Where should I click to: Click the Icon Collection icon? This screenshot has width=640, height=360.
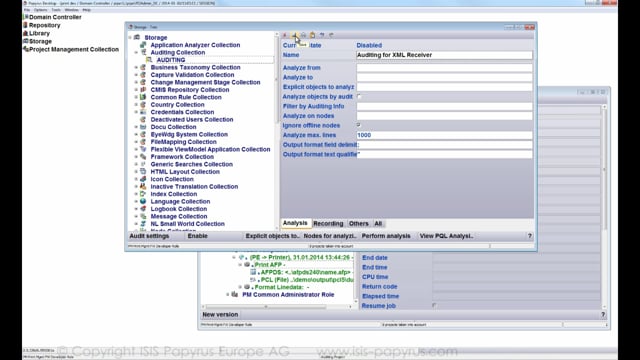pos(143,179)
